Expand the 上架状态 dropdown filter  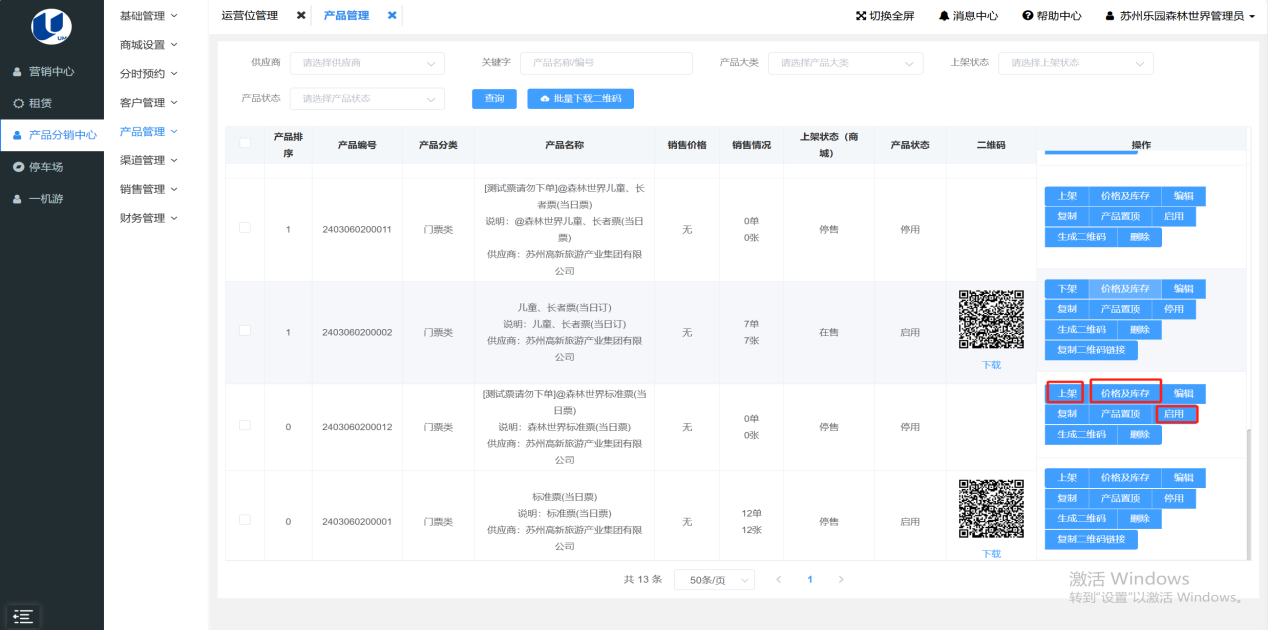[1075, 63]
